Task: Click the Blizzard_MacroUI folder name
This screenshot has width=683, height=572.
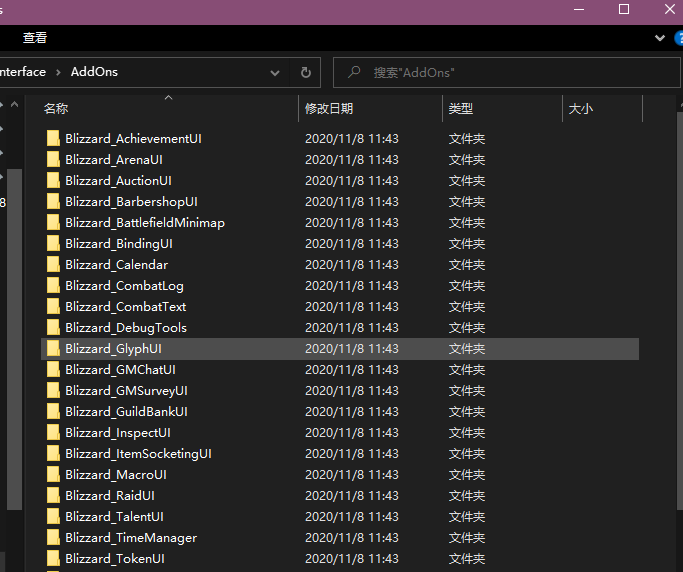Action: click(116, 474)
